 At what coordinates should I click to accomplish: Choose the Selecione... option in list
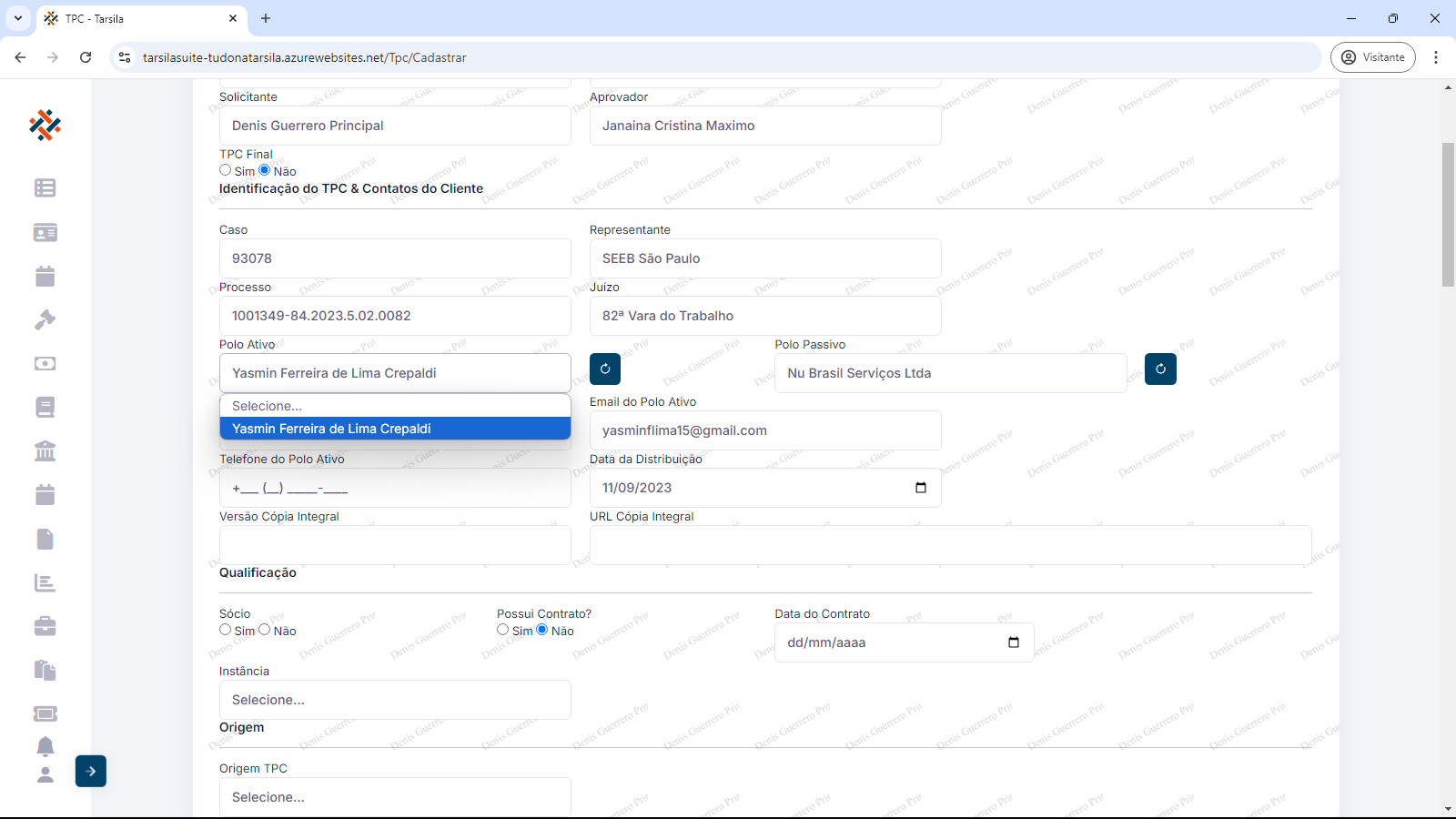[x=395, y=406]
